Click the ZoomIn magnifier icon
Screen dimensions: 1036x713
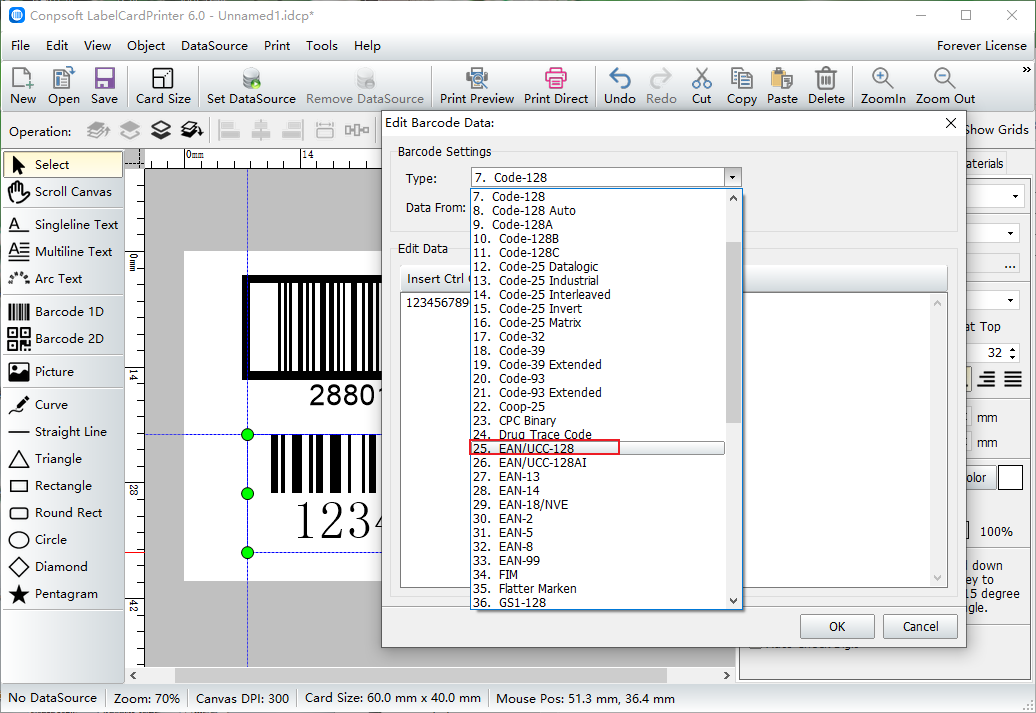pyautogui.click(x=883, y=86)
